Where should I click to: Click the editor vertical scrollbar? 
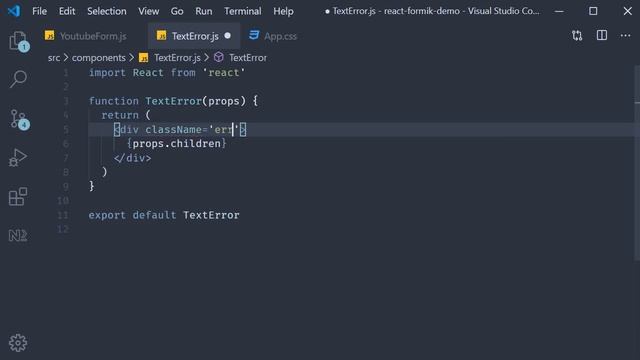[x=637, y=163]
